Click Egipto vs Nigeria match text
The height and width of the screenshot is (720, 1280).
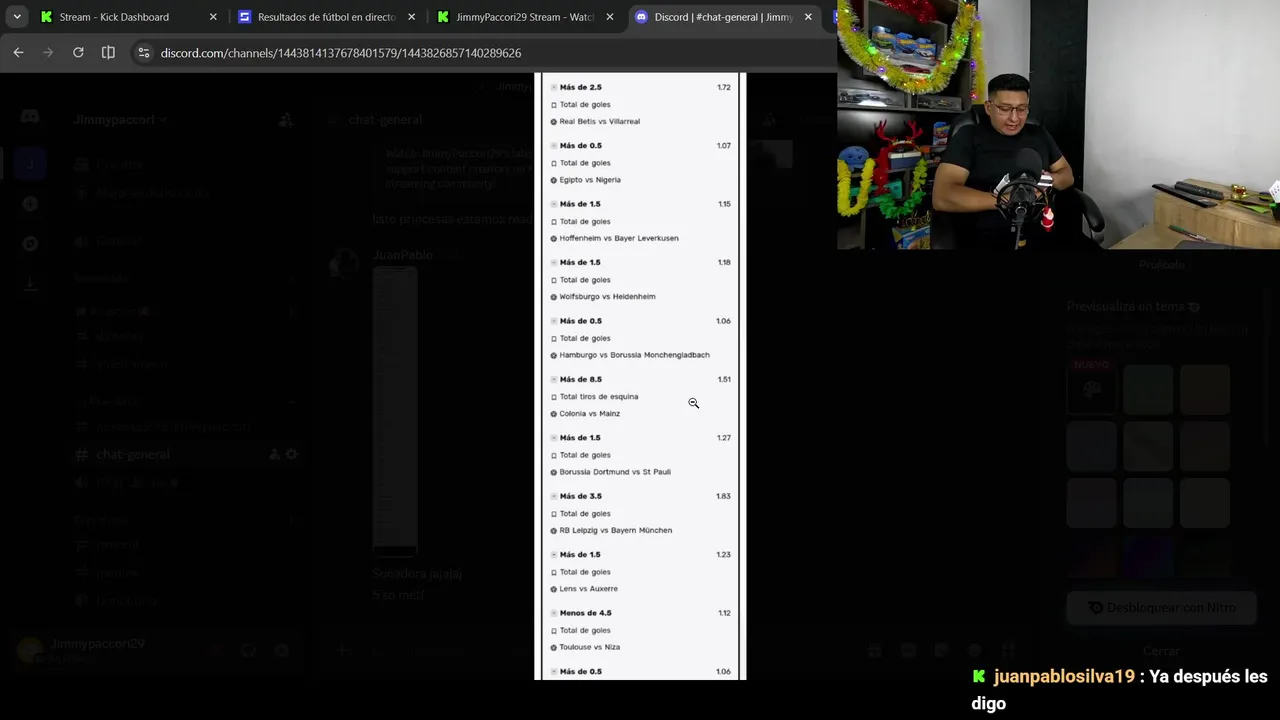(x=590, y=180)
